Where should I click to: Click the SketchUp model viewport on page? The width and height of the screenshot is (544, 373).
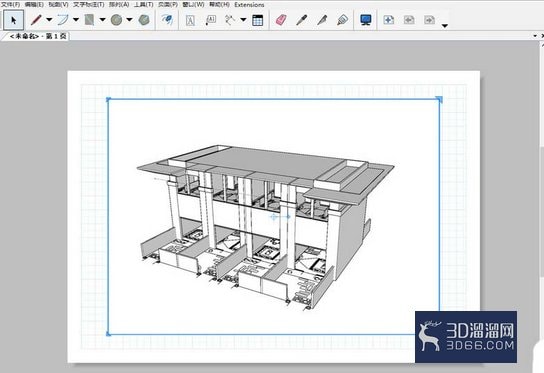[x=274, y=217]
